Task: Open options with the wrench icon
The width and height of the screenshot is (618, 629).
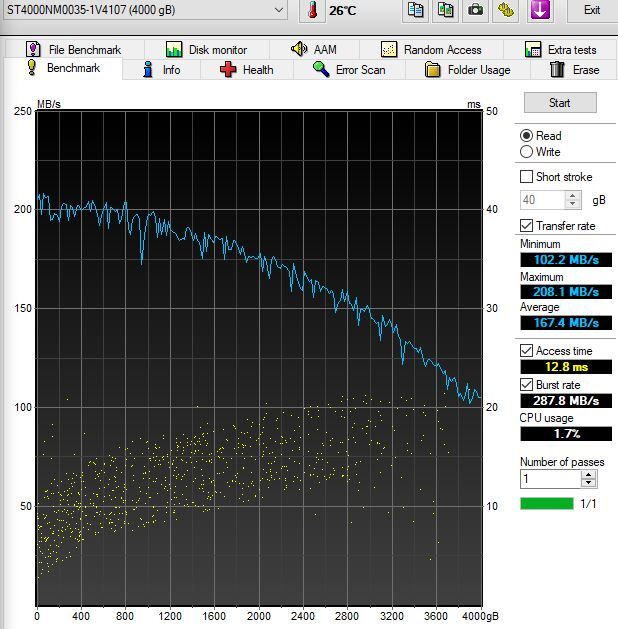Action: tap(507, 10)
